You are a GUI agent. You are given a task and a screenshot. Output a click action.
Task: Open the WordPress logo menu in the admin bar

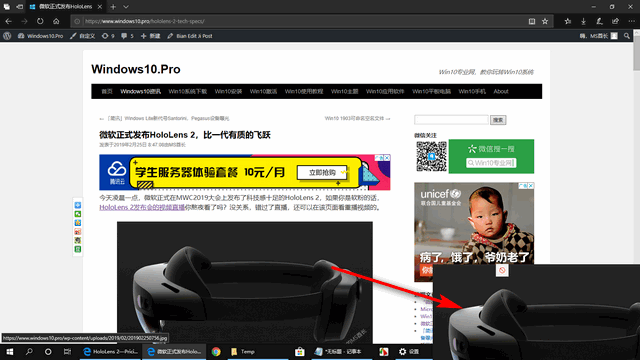click(7, 36)
